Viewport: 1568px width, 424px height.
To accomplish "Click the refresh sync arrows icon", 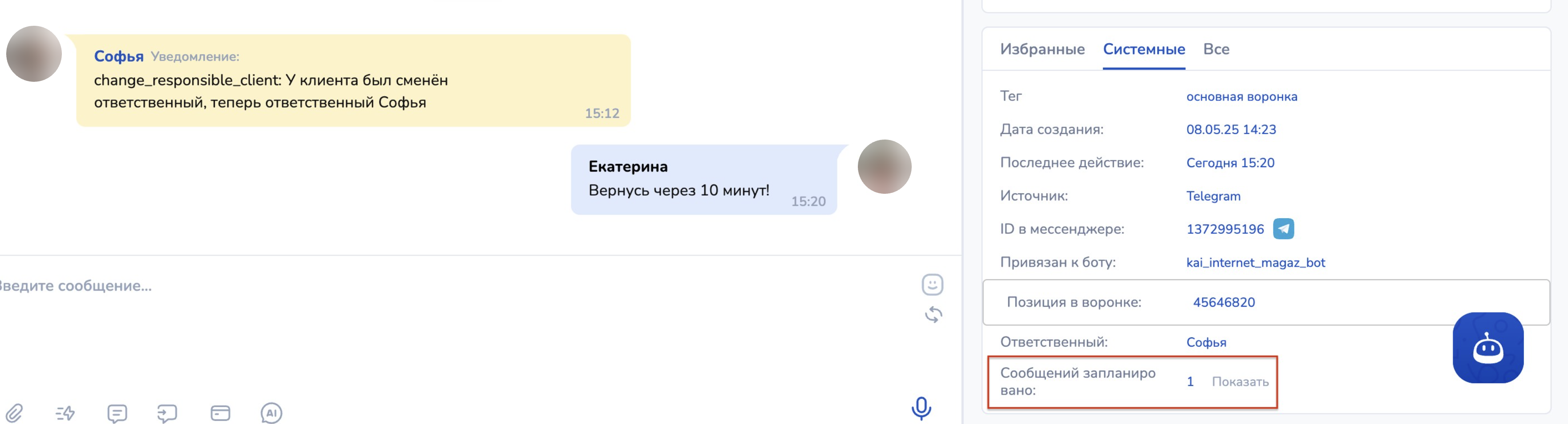I will point(933,315).
